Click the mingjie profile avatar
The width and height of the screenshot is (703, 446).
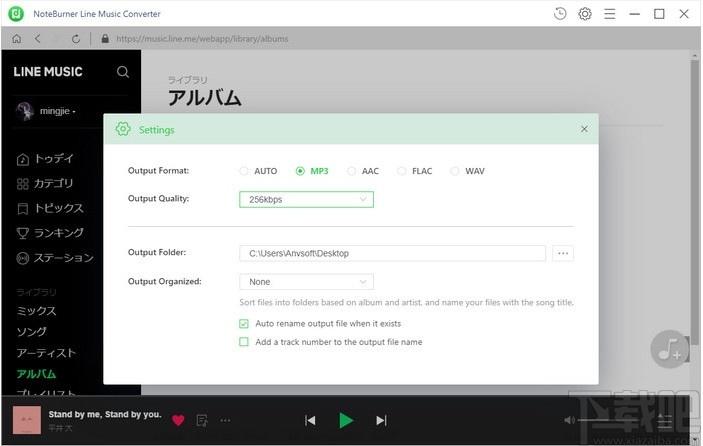(25, 111)
